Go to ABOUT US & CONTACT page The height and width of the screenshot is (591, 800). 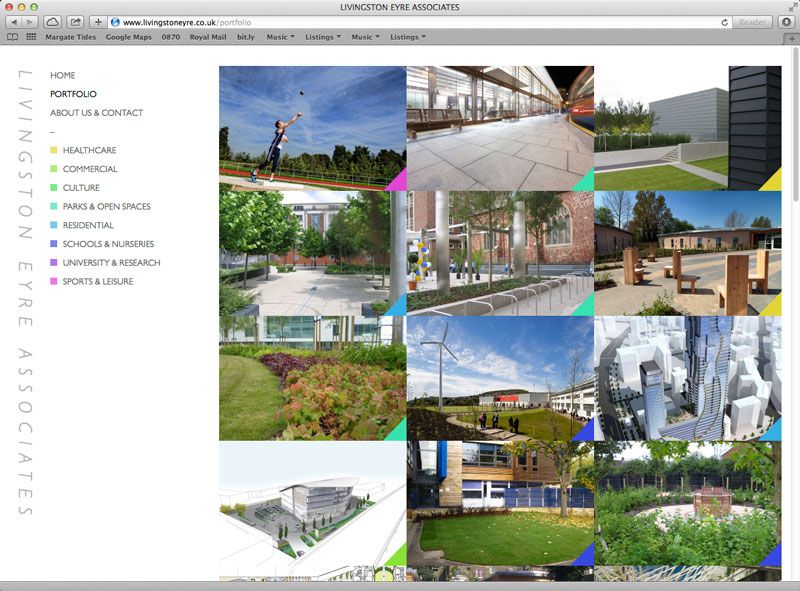[x=96, y=113]
